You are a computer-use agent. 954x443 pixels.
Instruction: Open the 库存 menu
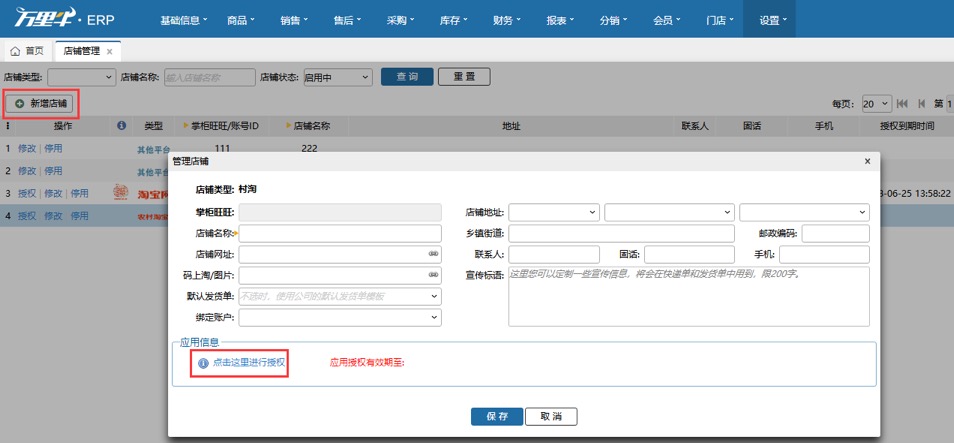453,19
